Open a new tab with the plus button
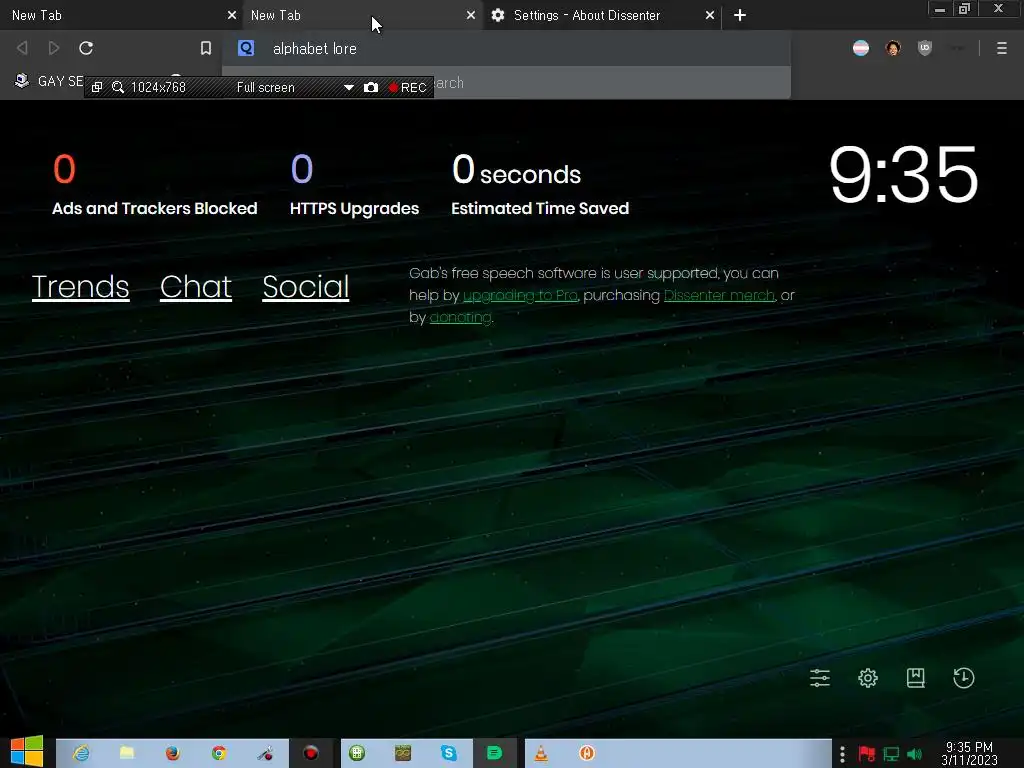This screenshot has height=768, width=1024. [x=740, y=15]
